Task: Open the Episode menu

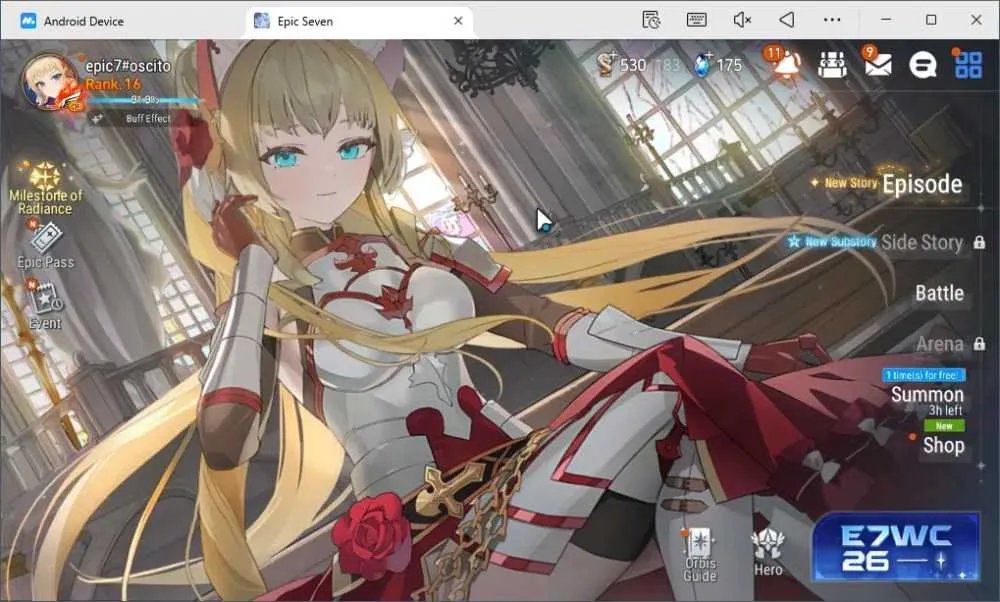Action: 922,184
